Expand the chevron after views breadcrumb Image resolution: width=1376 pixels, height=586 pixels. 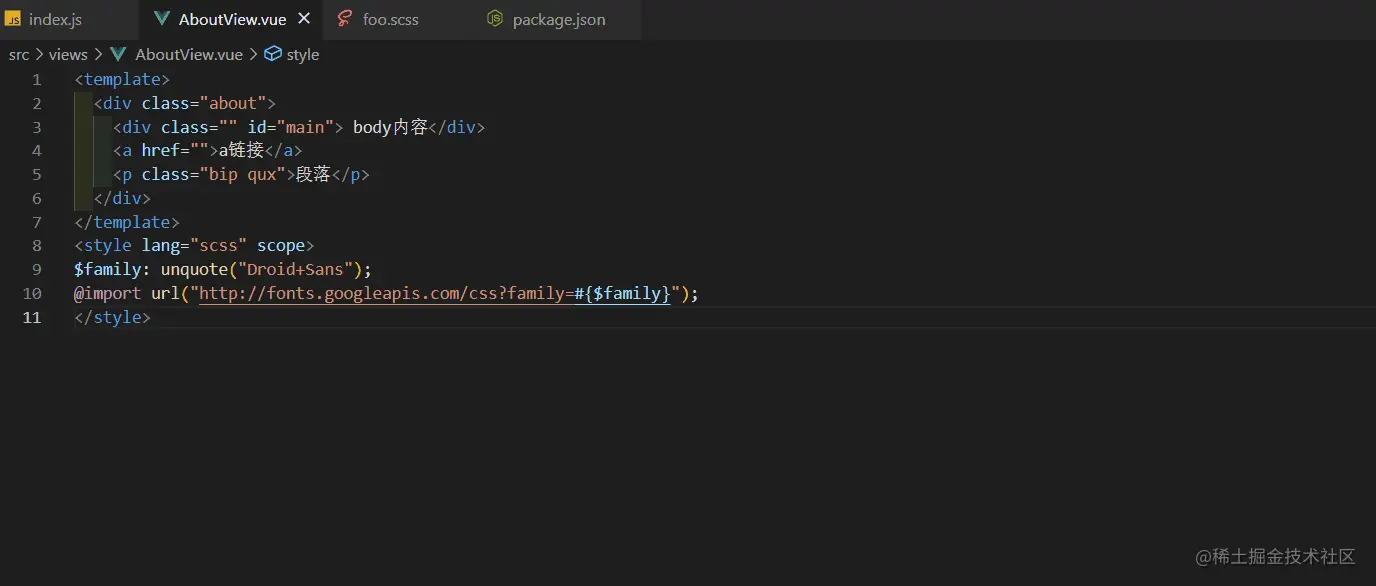(x=98, y=55)
